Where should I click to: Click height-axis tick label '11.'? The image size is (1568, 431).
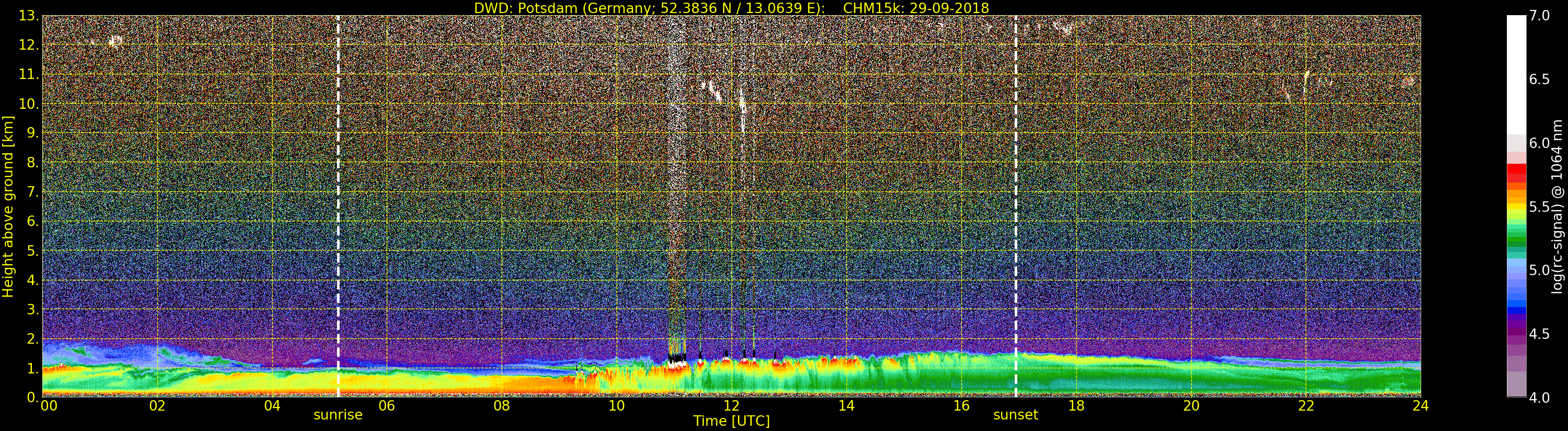(29, 74)
